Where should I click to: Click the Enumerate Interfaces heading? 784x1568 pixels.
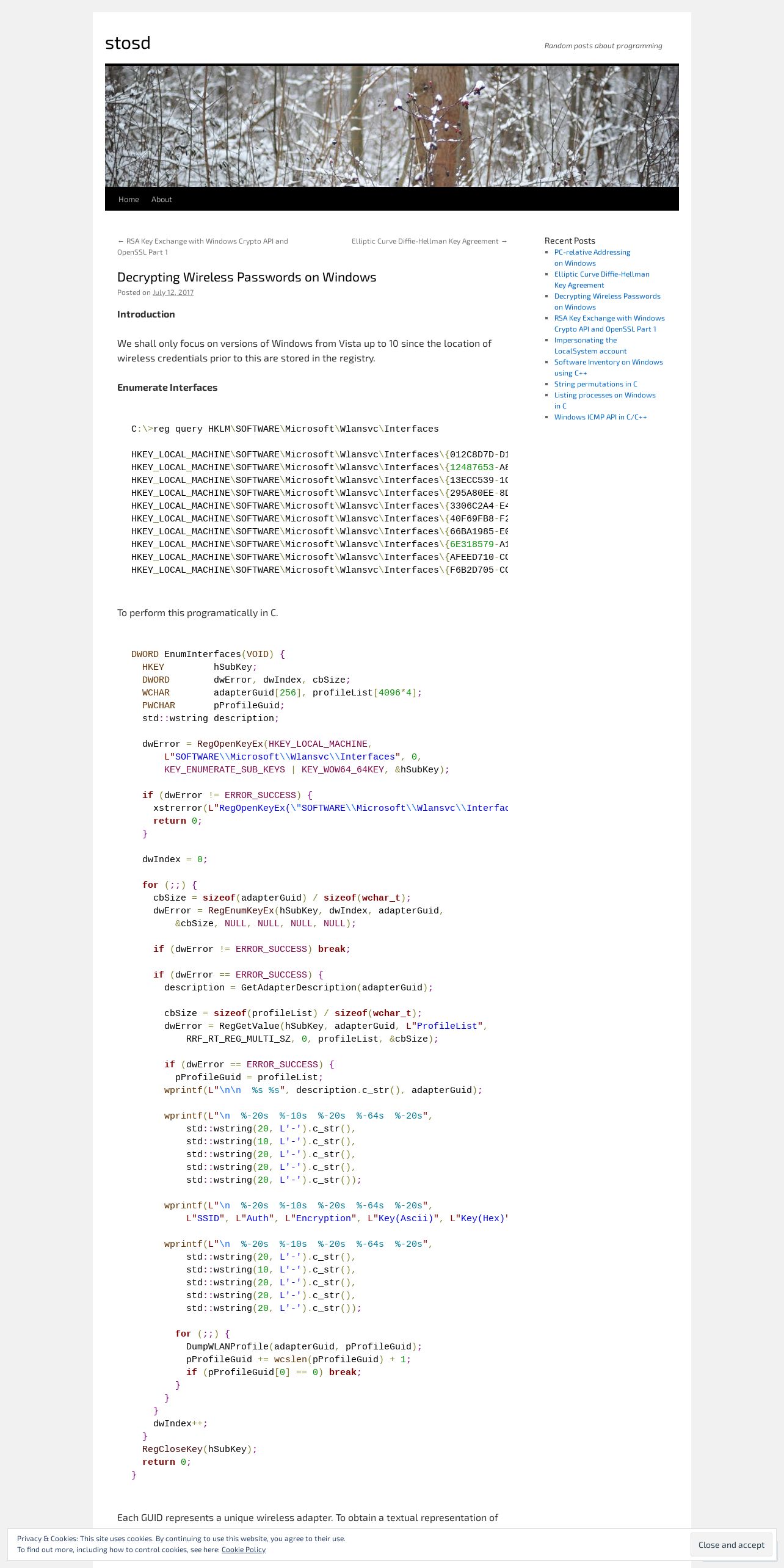click(x=167, y=388)
